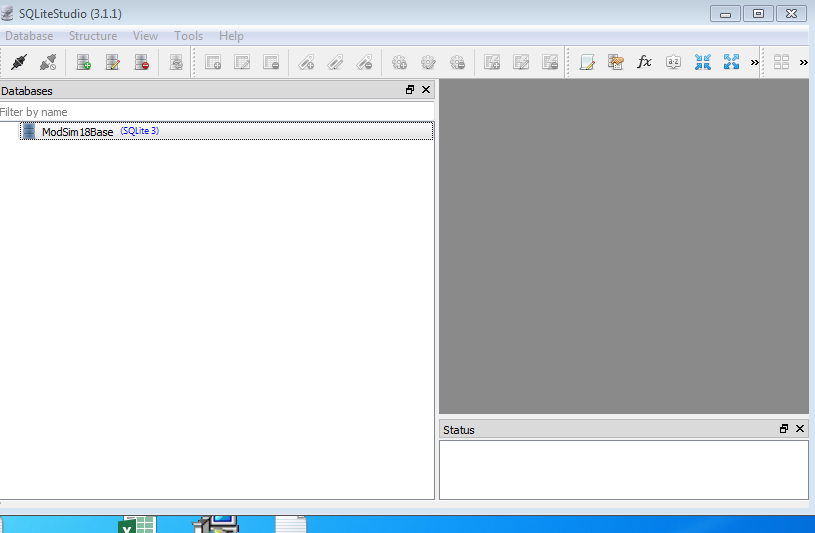Edit the database with pencil icon

[x=113, y=62]
